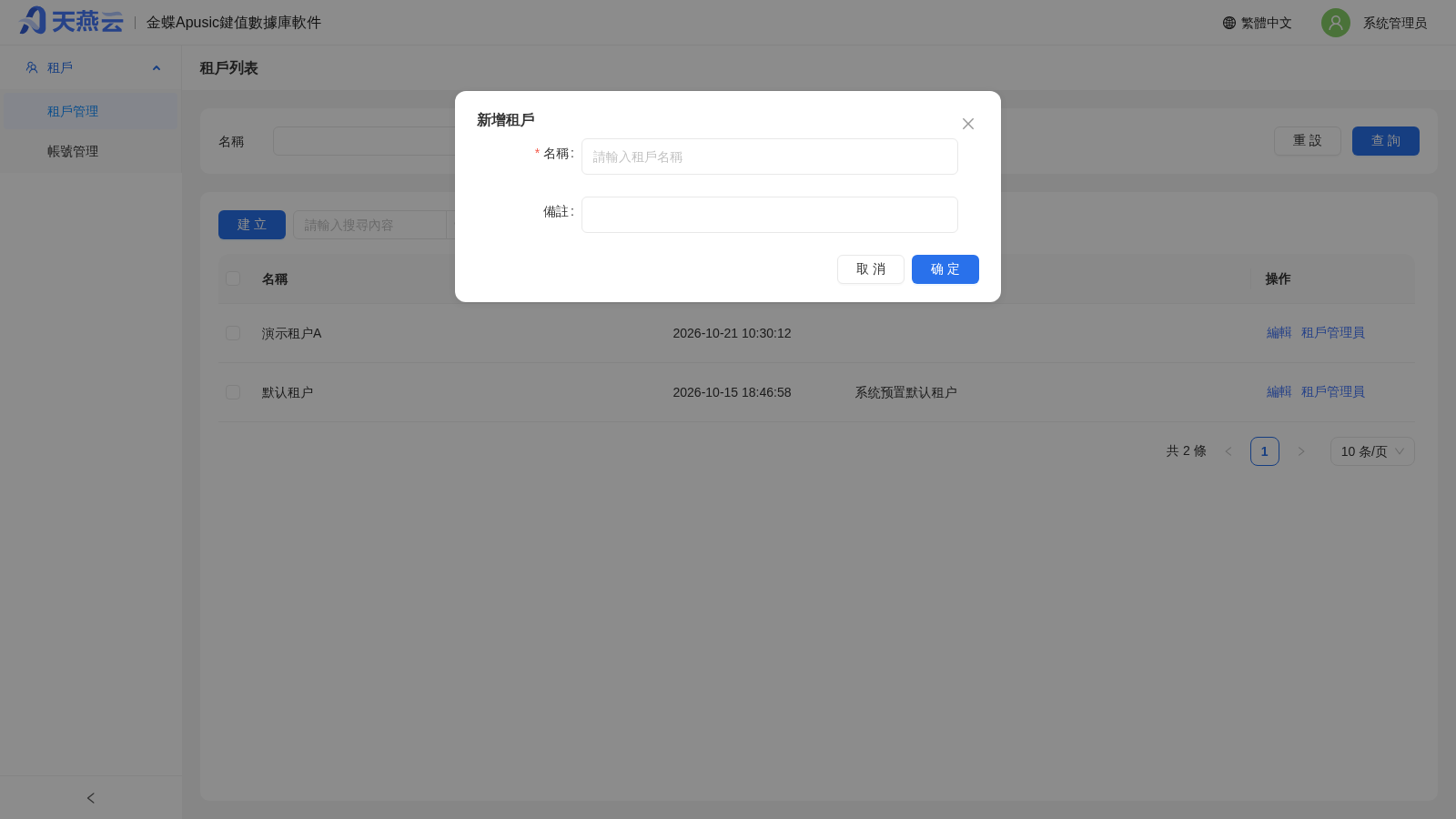Click 默认租户 name cell
This screenshot has height=819, width=1456.
point(288,392)
